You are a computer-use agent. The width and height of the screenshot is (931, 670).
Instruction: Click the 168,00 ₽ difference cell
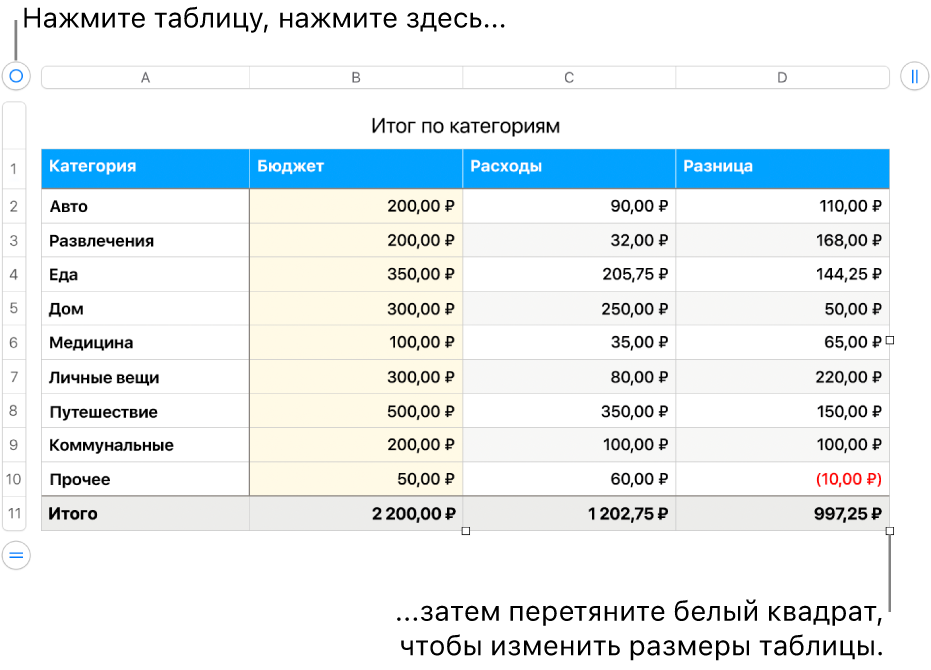point(783,241)
